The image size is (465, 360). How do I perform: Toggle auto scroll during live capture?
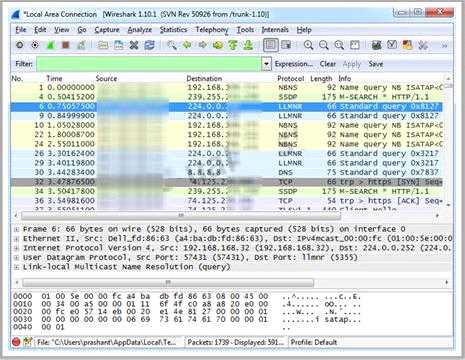pos(286,45)
